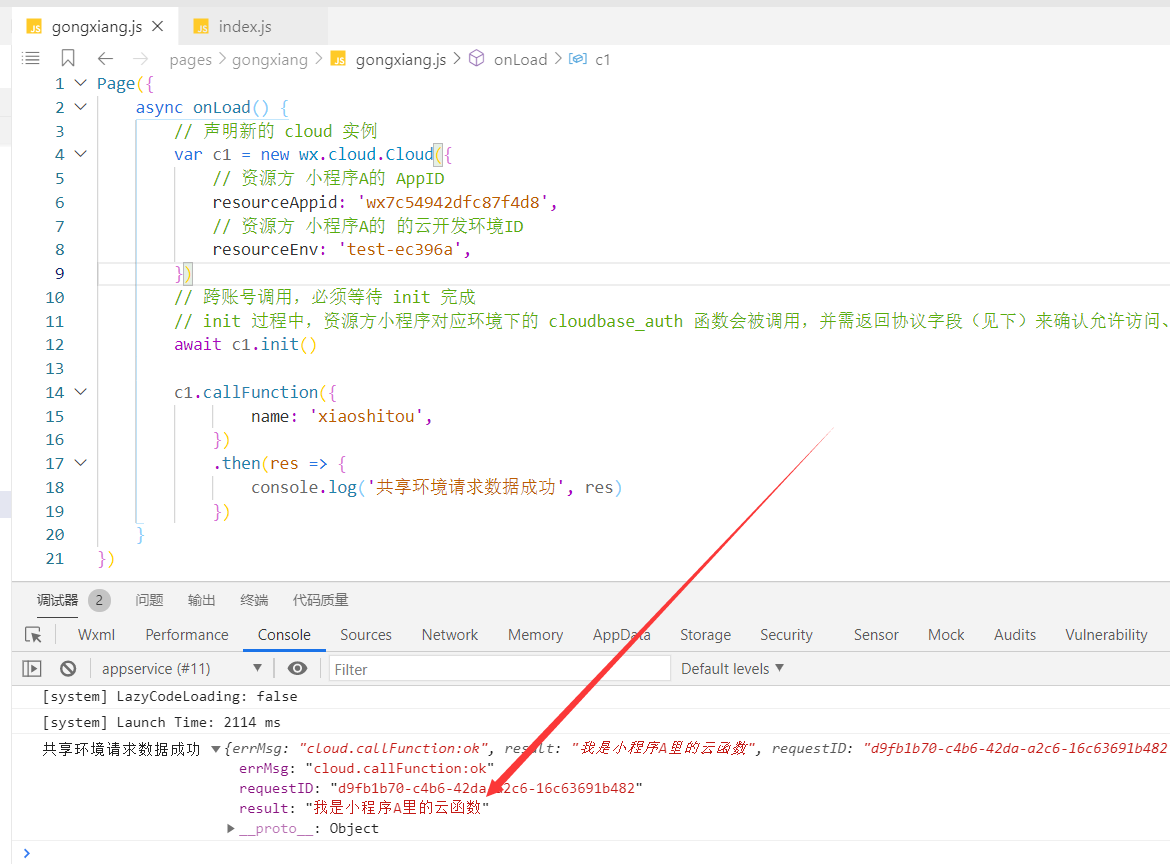Expand the __proto__: Object entry
Viewport: 1170px width, 864px height.
point(231,828)
